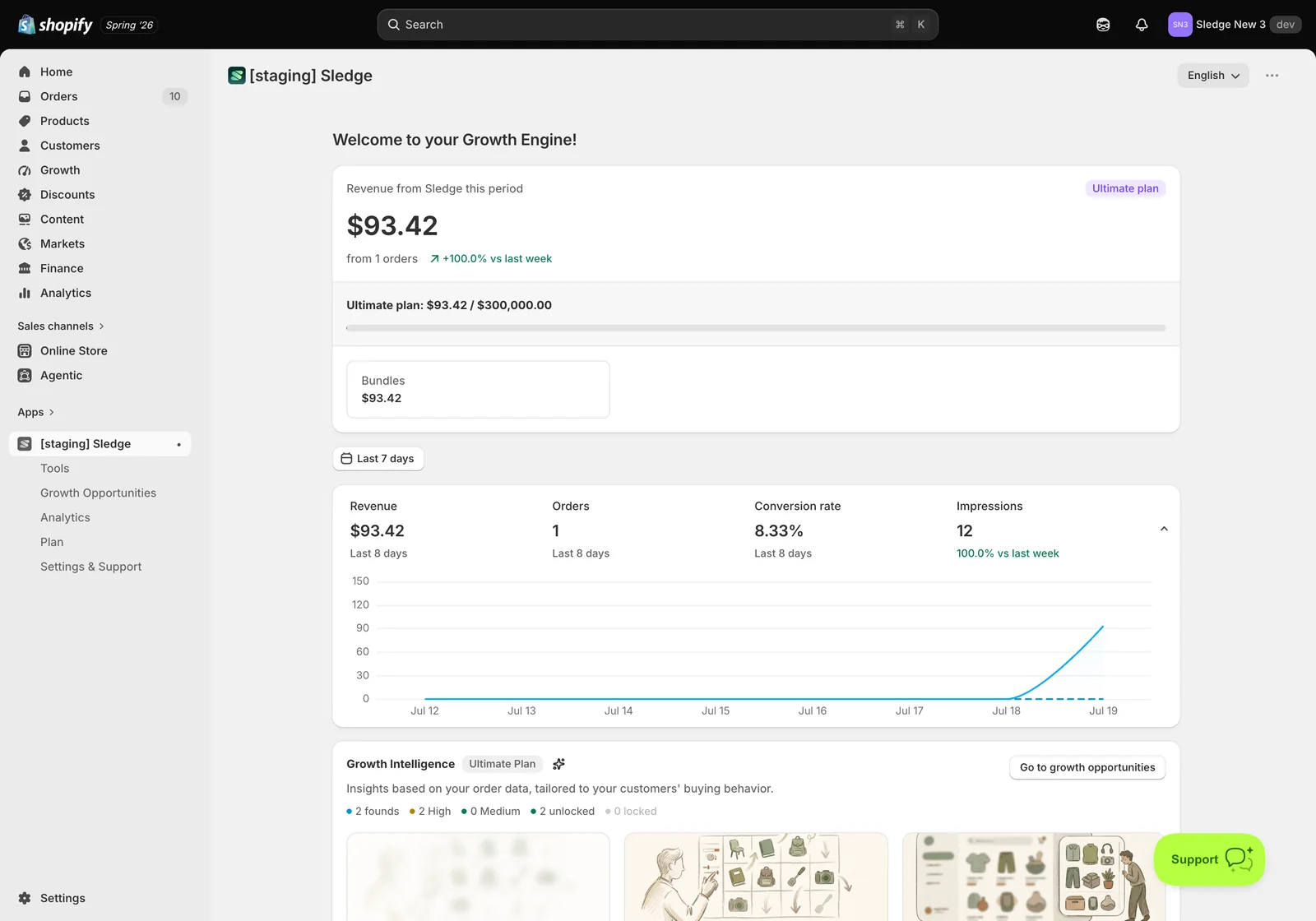Select the Conversion rate metric
This screenshot has width=1316, height=921.
[797, 530]
